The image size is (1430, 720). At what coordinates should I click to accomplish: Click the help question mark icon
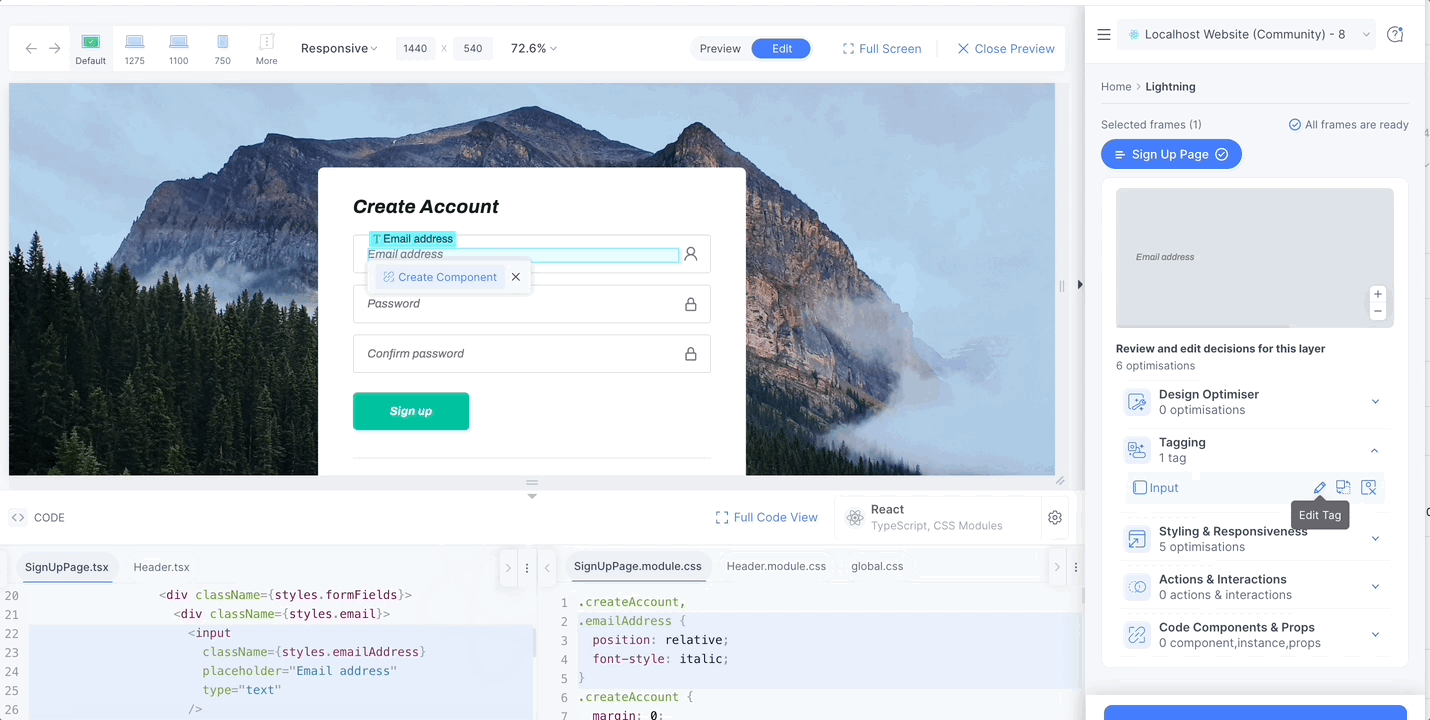coord(1395,34)
